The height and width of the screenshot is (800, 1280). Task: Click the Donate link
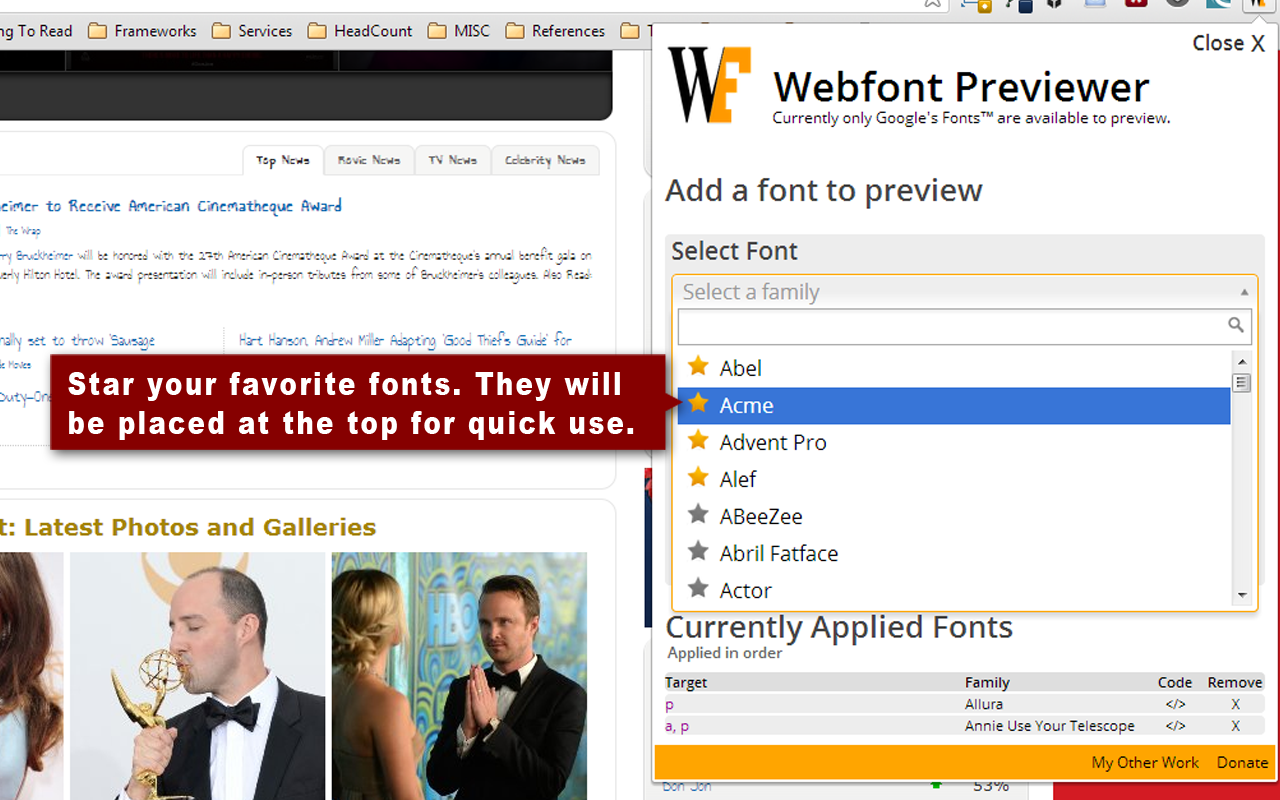click(x=1242, y=762)
